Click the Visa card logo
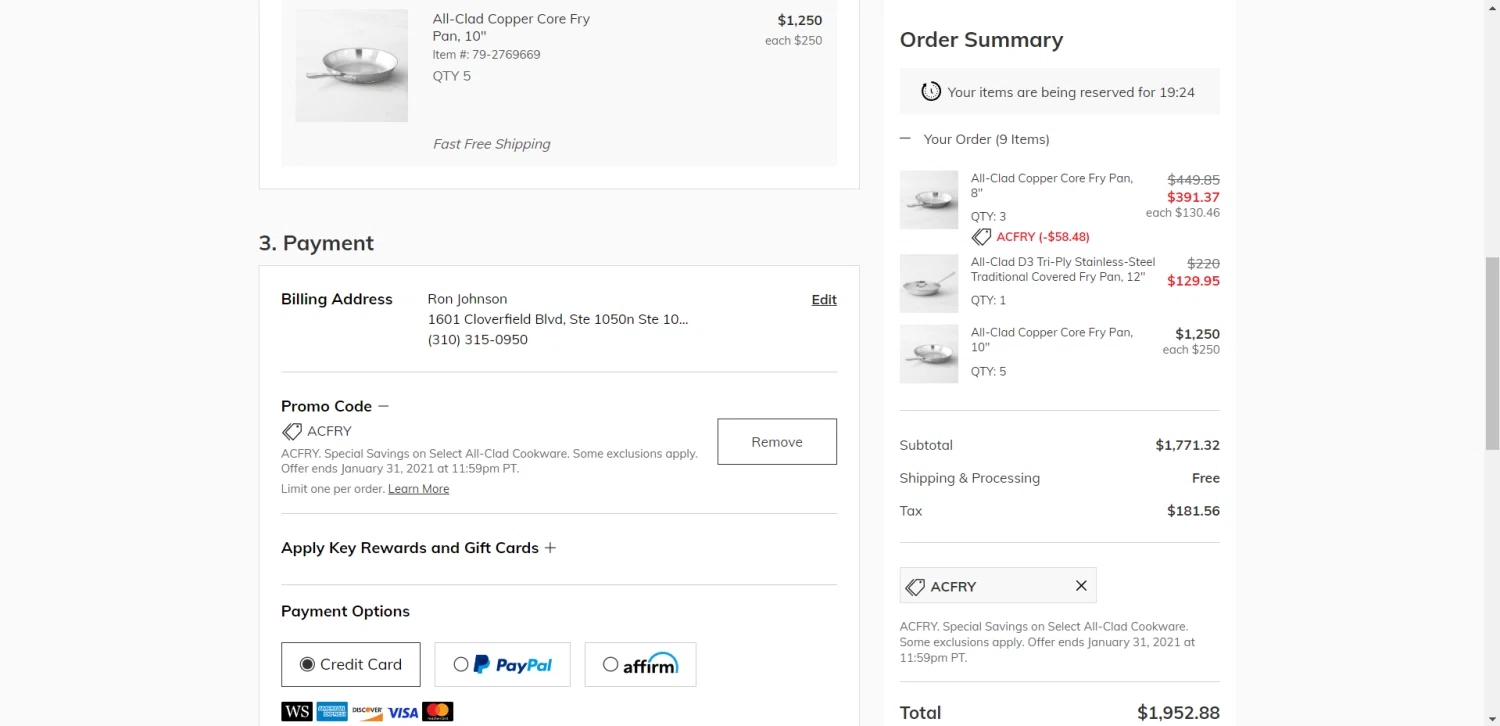Viewport: 1500px width, 726px height. click(403, 712)
